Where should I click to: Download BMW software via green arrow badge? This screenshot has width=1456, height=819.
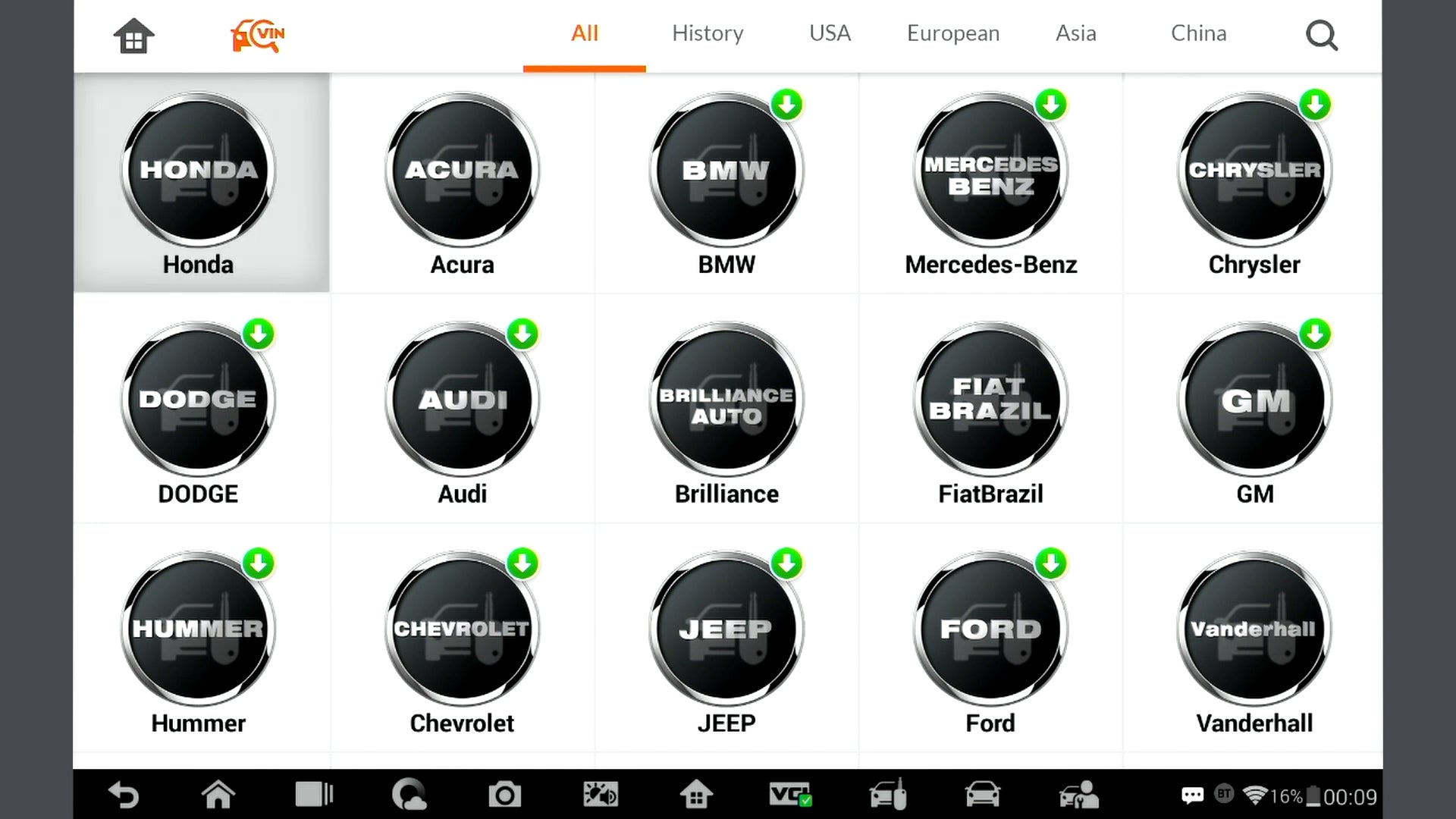(787, 105)
